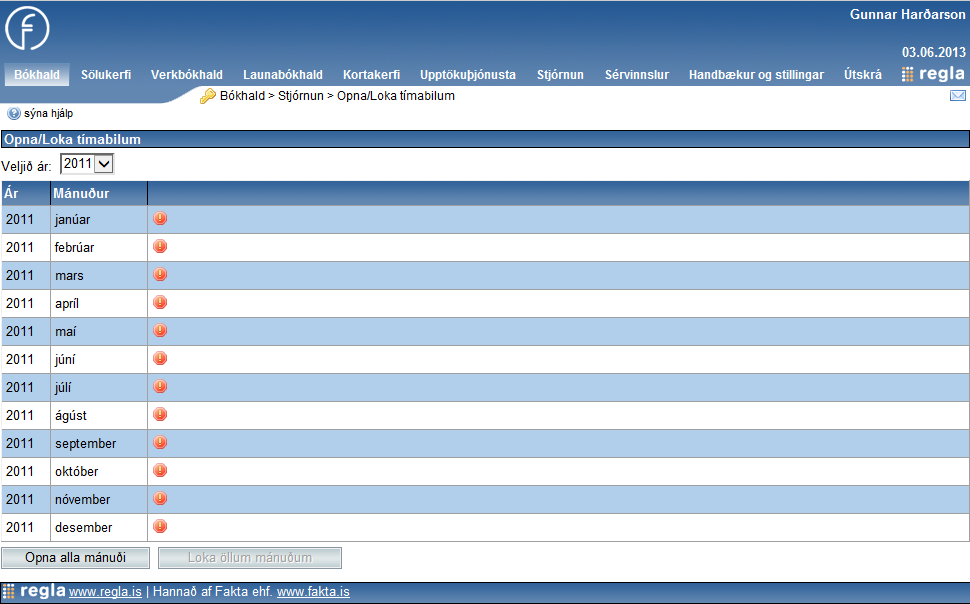Image resolution: width=970 pixels, height=604 pixels.
Task: Toggle the red status icon for september
Action: pyautogui.click(x=160, y=443)
